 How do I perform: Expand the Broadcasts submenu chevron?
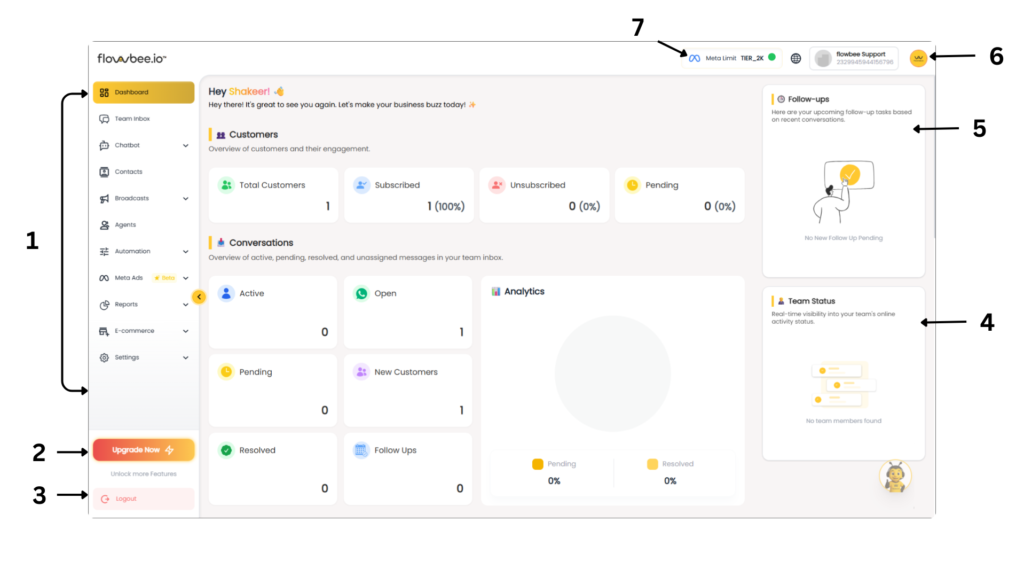tap(185, 198)
